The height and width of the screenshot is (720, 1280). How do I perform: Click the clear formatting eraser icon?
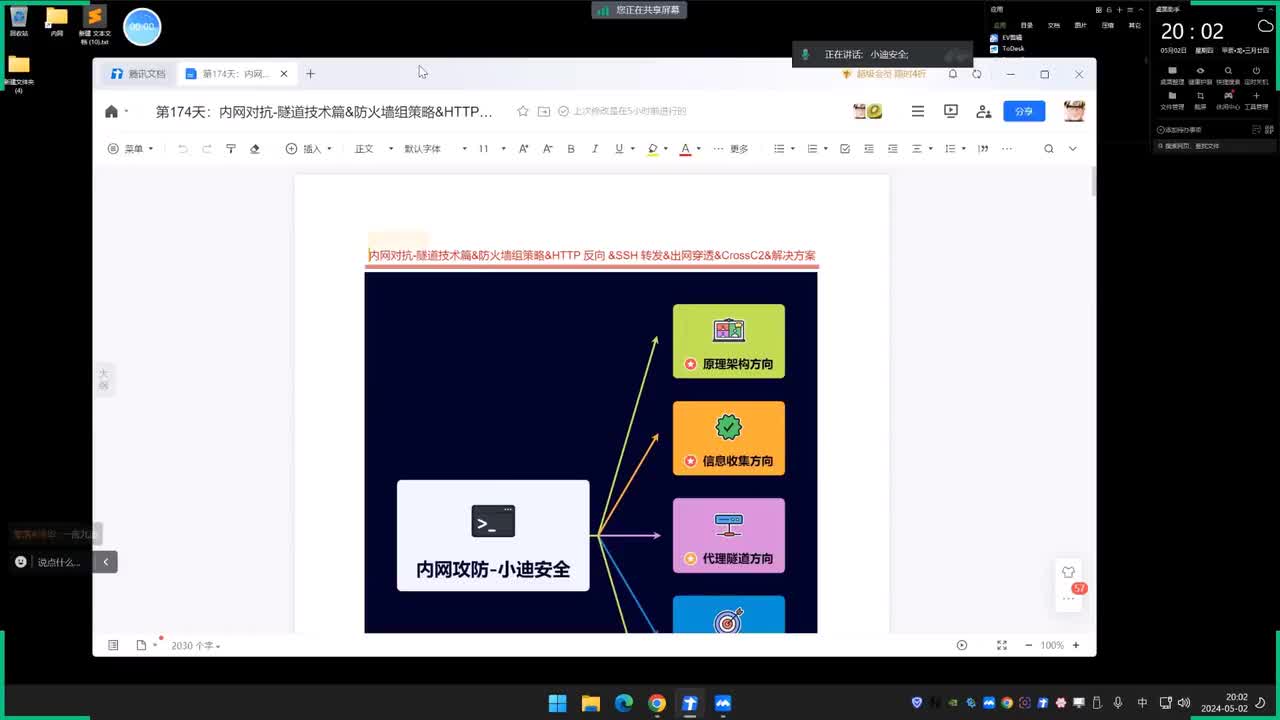[x=255, y=149]
